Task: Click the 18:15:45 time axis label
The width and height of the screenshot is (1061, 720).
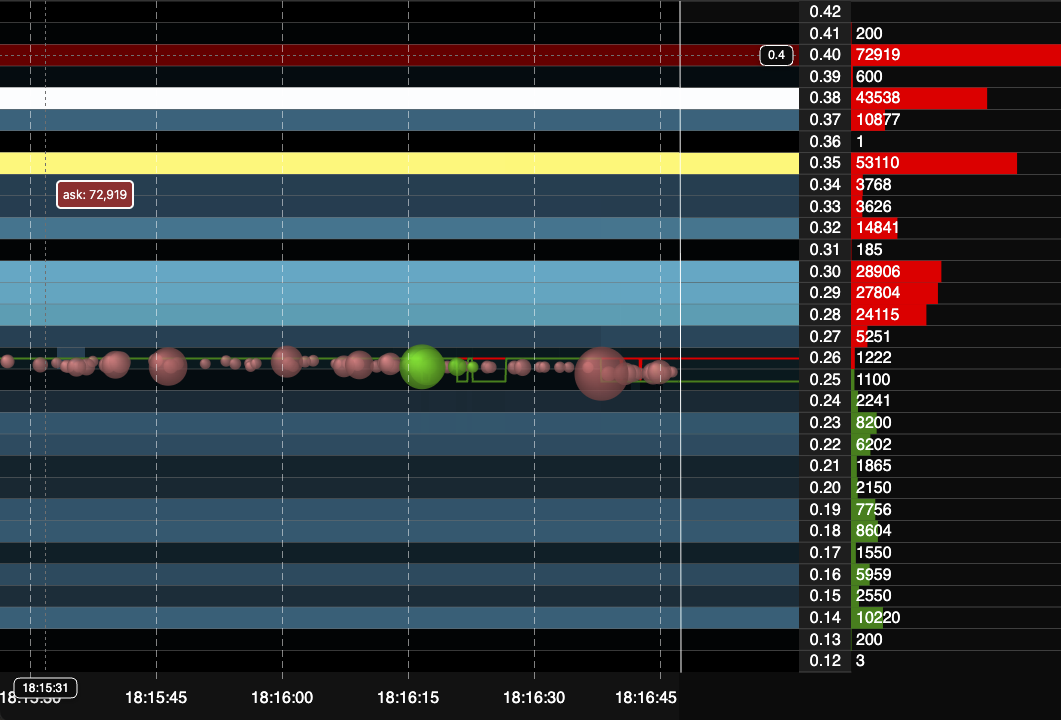Action: click(x=156, y=698)
